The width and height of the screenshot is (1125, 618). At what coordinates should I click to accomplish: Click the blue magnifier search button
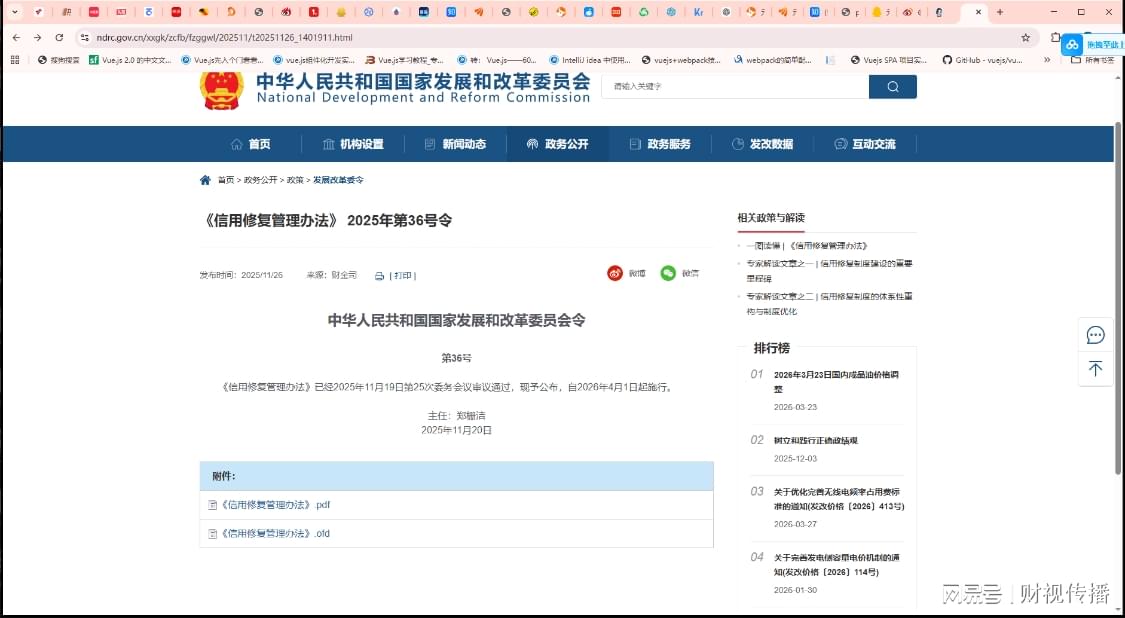click(x=892, y=87)
